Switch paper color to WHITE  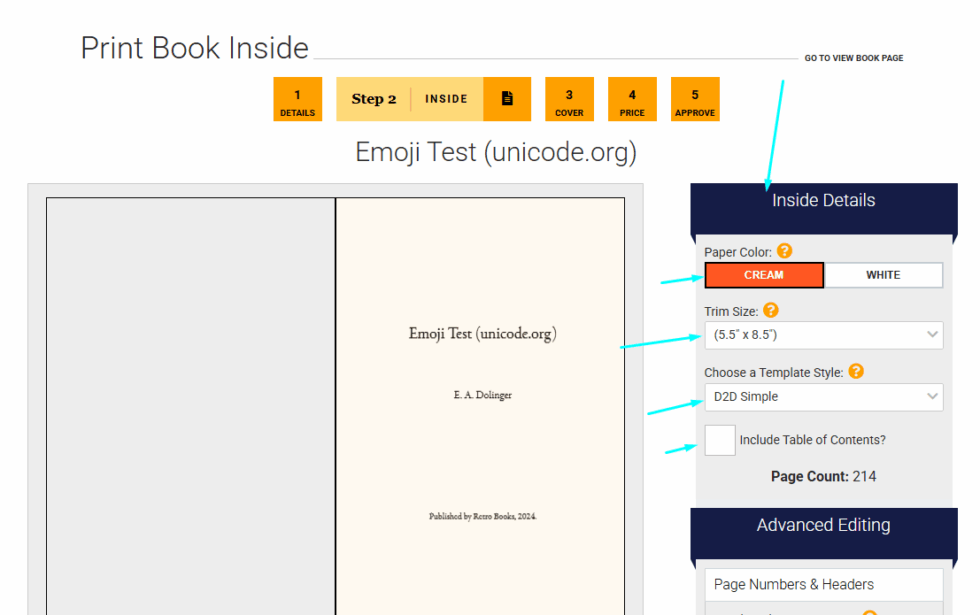pyautogui.click(x=883, y=274)
